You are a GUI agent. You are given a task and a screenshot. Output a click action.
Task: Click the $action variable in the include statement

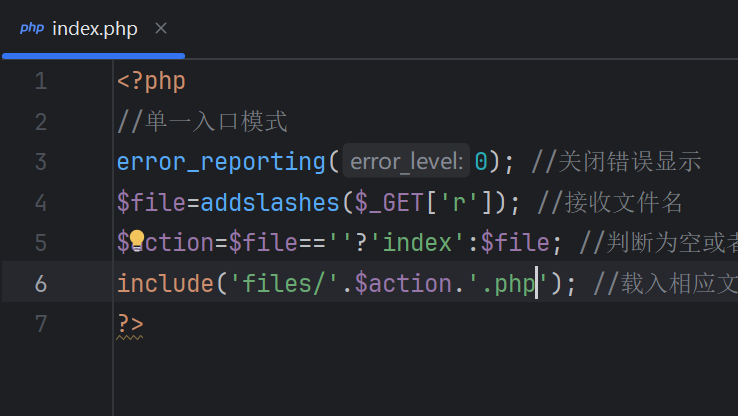pos(397,283)
